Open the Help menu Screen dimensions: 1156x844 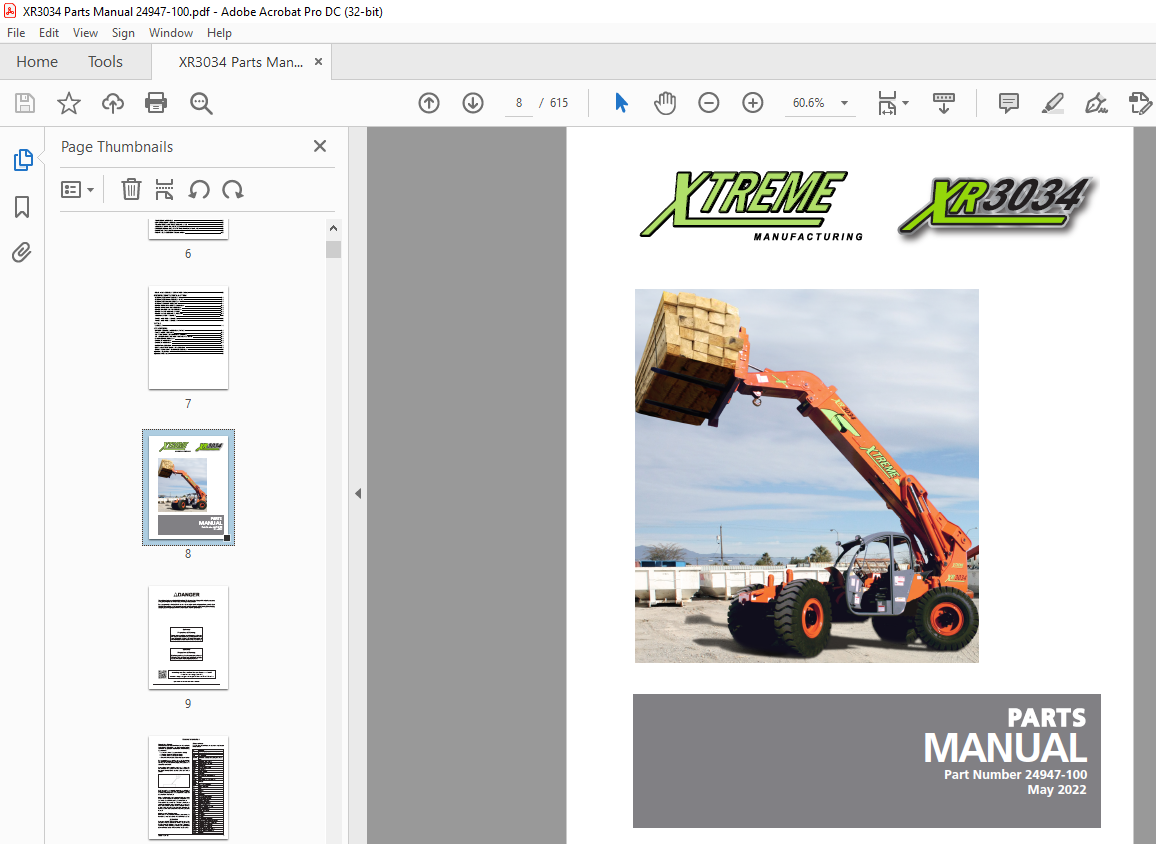219,32
